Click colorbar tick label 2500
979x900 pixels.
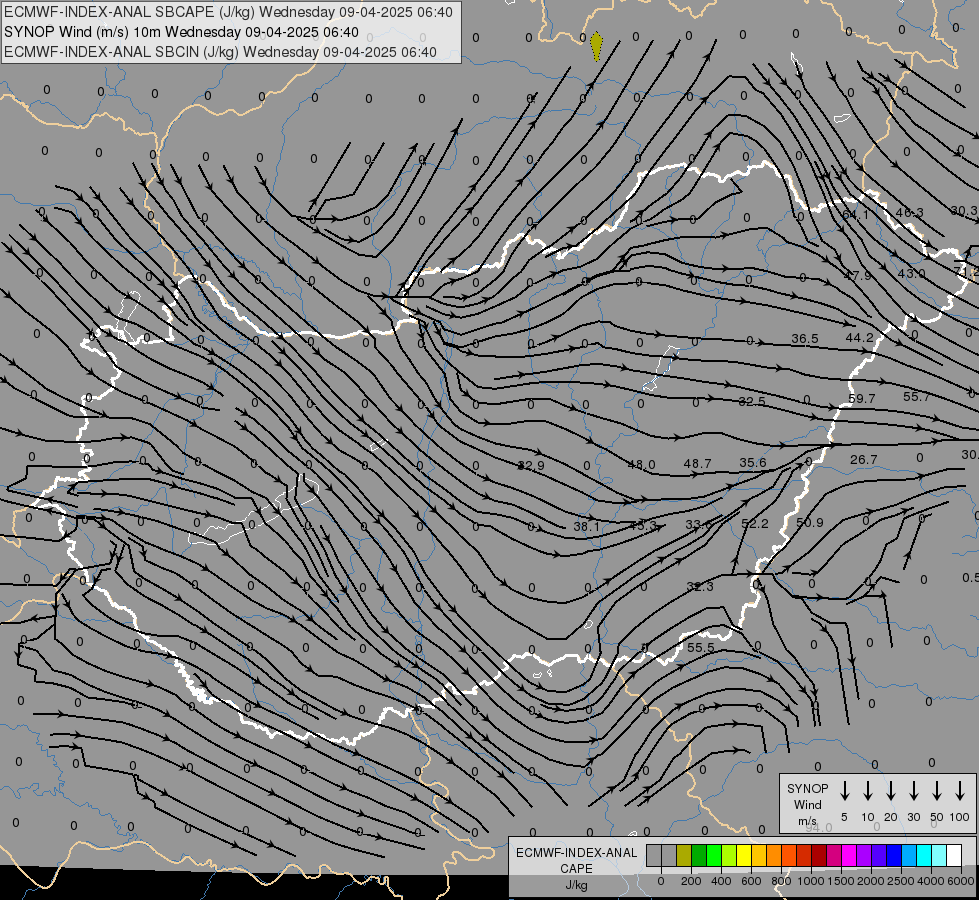(x=901, y=881)
